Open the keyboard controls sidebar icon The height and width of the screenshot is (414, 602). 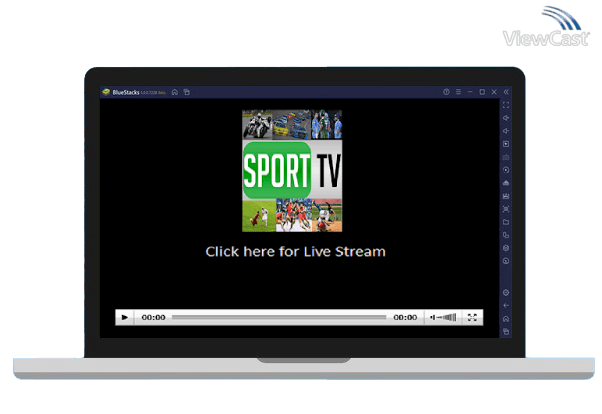click(x=506, y=157)
